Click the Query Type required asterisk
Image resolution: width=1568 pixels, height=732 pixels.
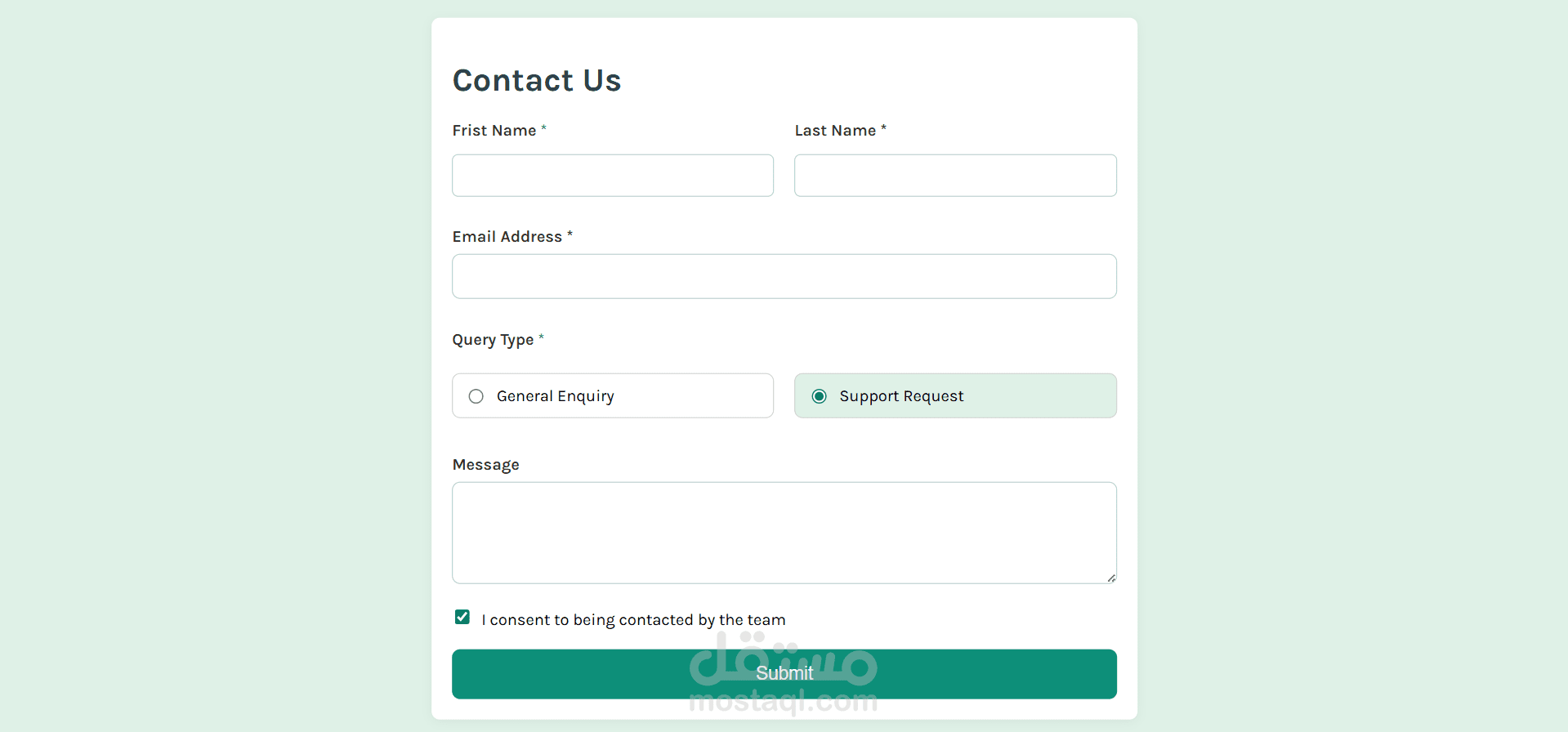[x=541, y=337]
